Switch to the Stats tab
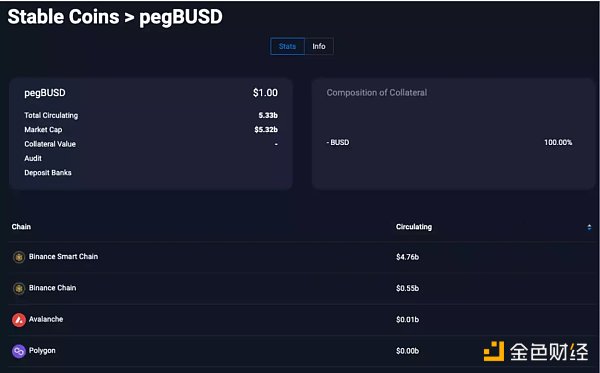The height and width of the screenshot is (373, 600). 287,46
